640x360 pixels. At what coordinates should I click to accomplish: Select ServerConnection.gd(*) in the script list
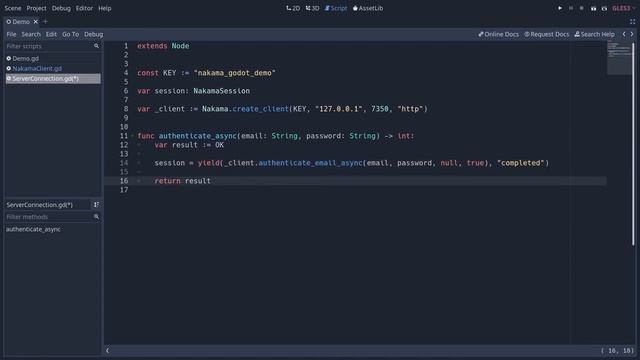[x=53, y=78]
